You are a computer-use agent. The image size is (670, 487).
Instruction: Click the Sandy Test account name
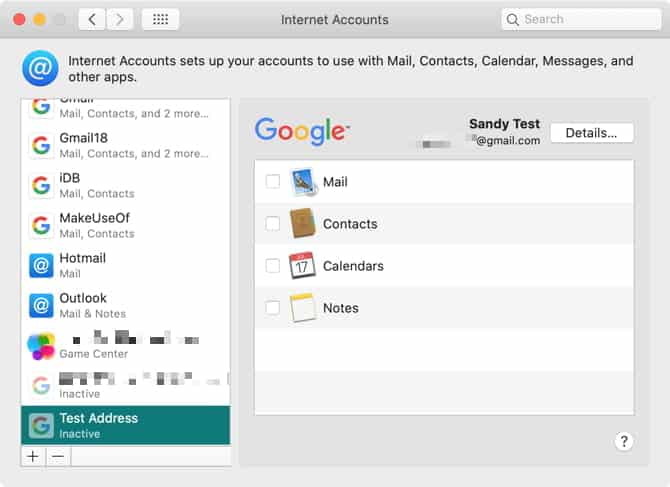(504, 124)
